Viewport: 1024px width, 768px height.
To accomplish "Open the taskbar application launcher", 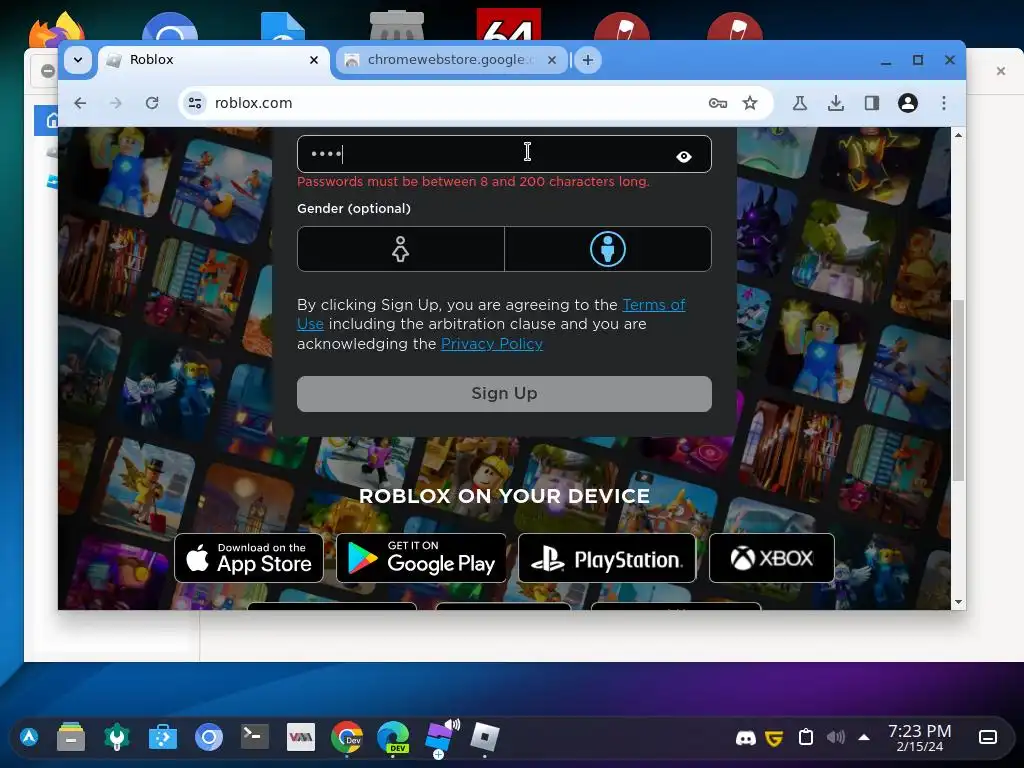I will (29, 737).
